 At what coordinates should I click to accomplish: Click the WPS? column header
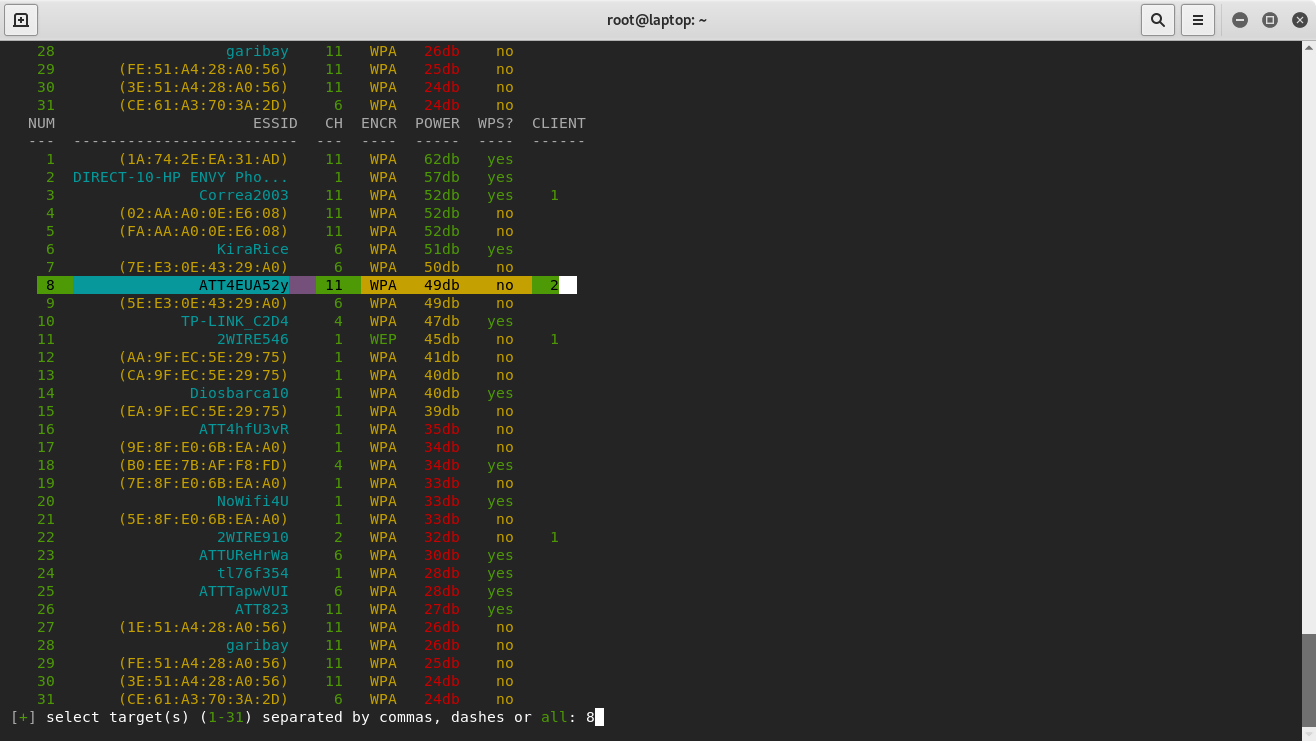point(495,123)
